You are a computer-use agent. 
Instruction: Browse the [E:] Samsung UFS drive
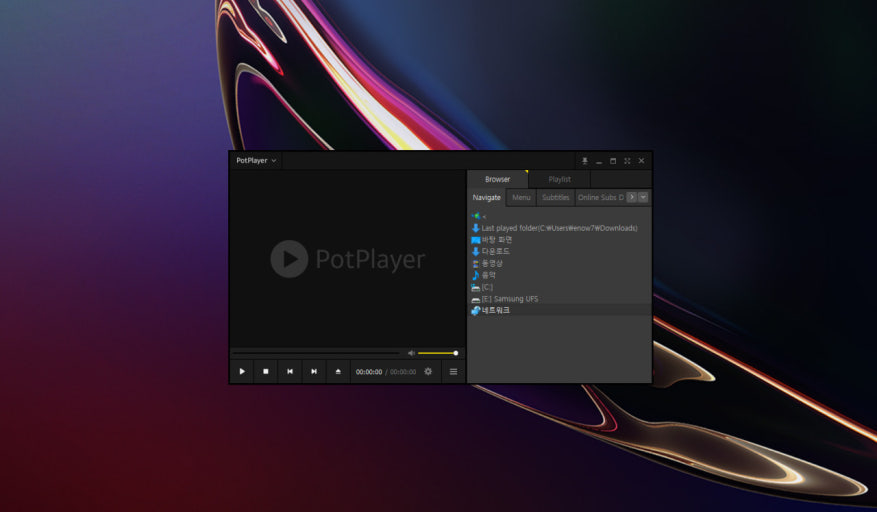click(x=559, y=299)
